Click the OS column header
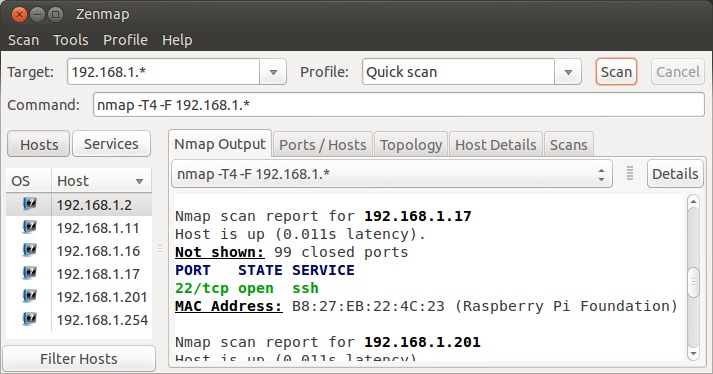The image size is (713, 374). [x=28, y=181]
